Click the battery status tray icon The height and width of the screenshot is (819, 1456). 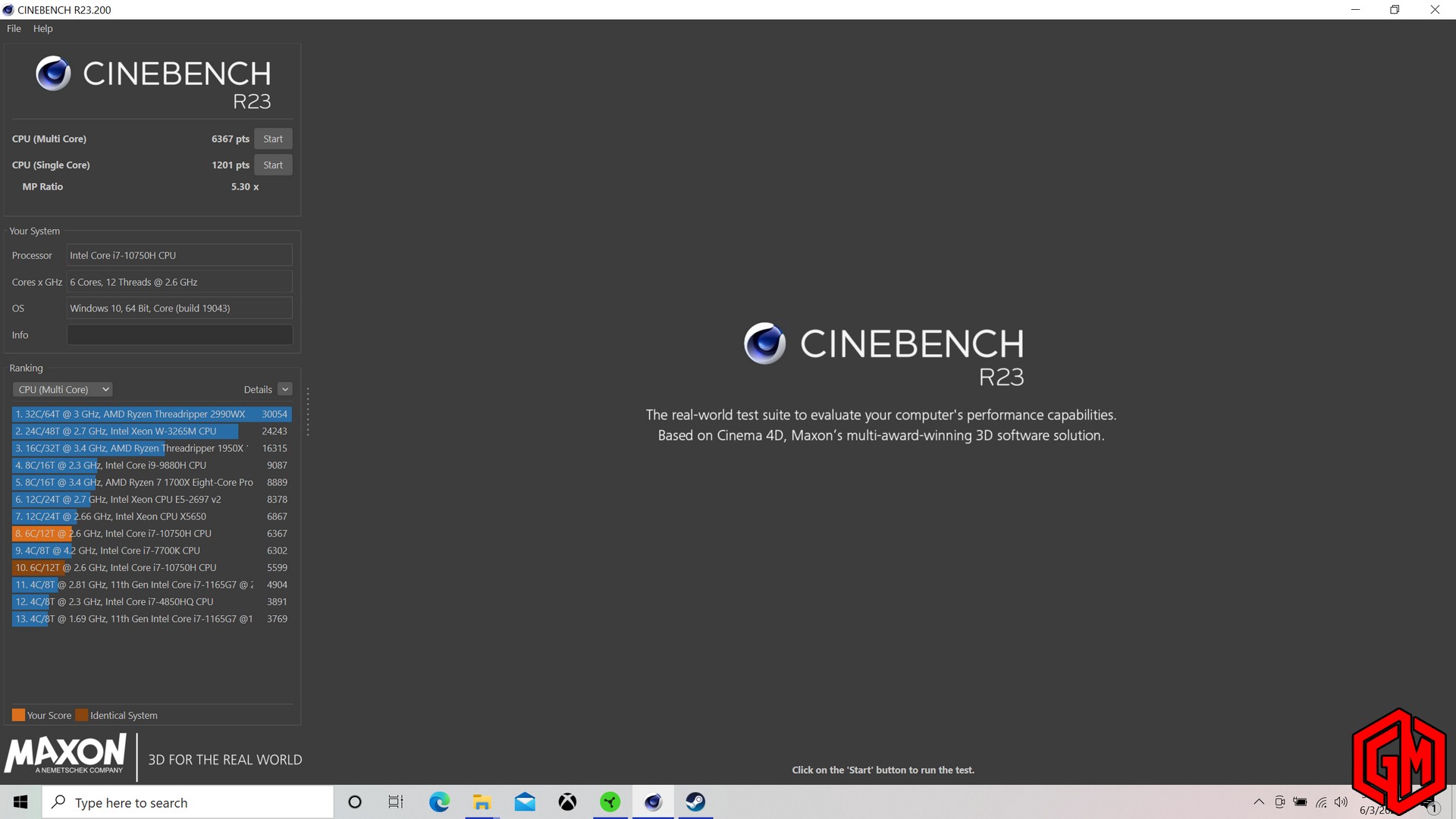click(1300, 802)
